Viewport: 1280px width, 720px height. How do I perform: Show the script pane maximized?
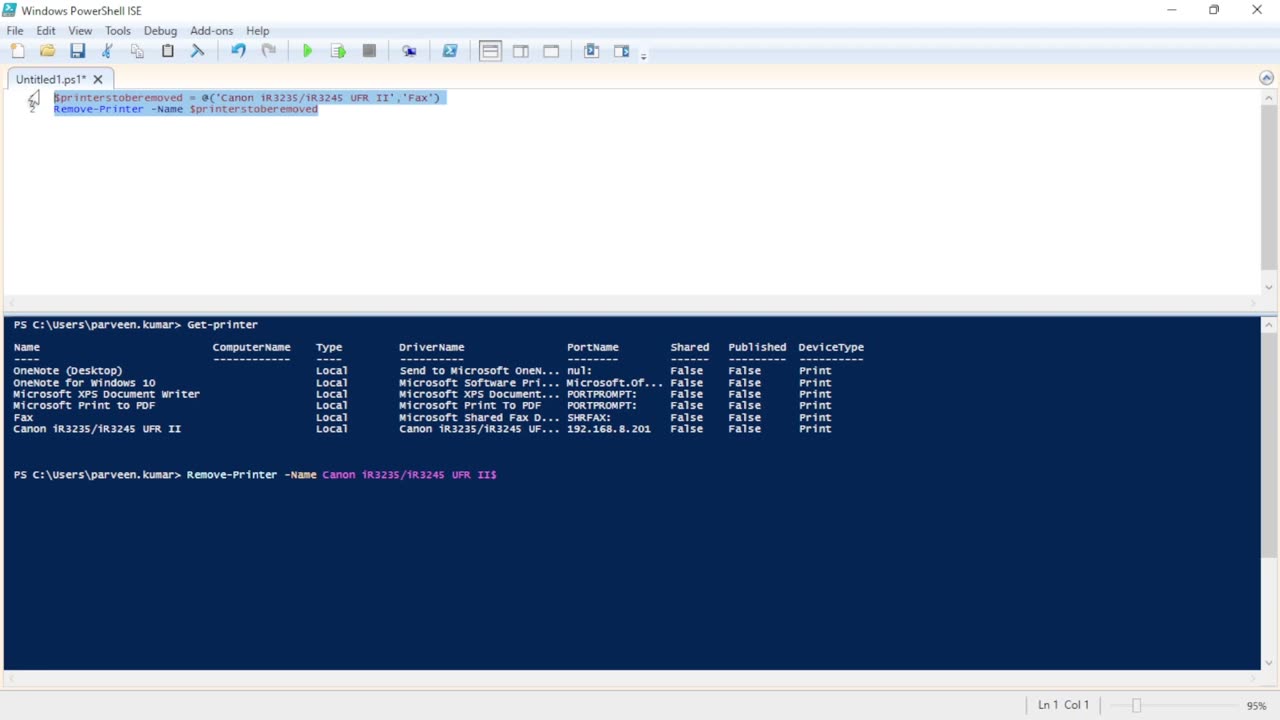click(551, 51)
